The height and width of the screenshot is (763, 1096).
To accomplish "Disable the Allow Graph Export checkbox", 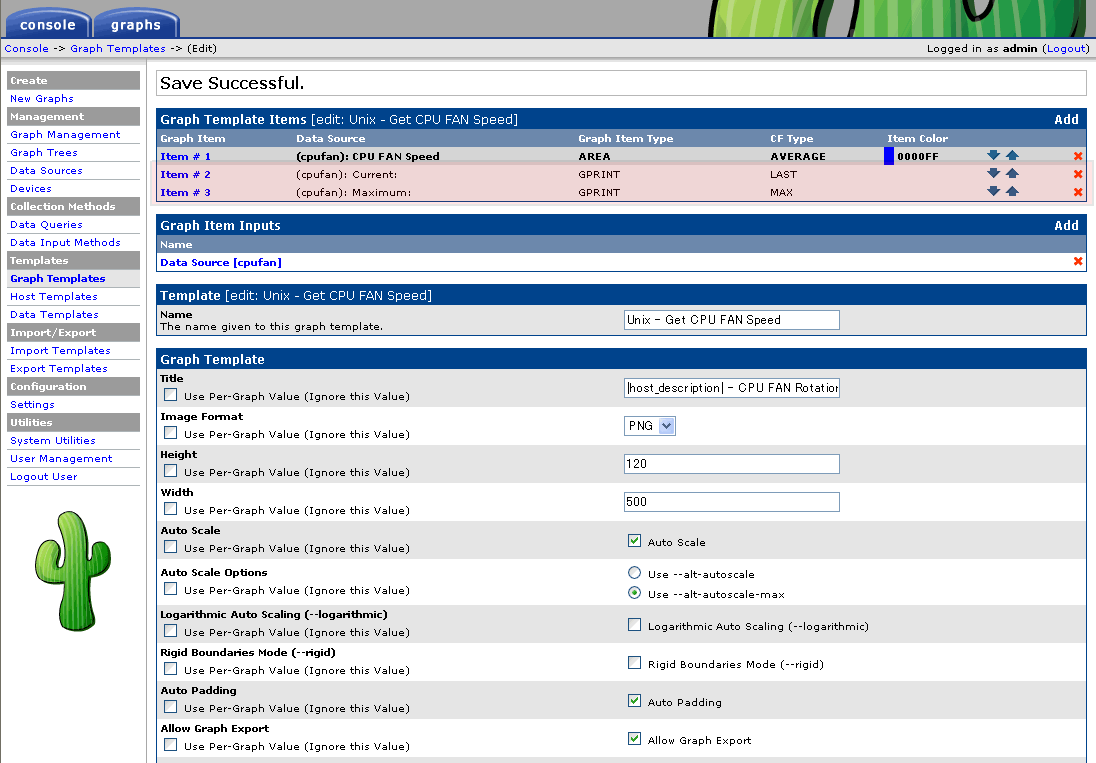I will coord(634,739).
